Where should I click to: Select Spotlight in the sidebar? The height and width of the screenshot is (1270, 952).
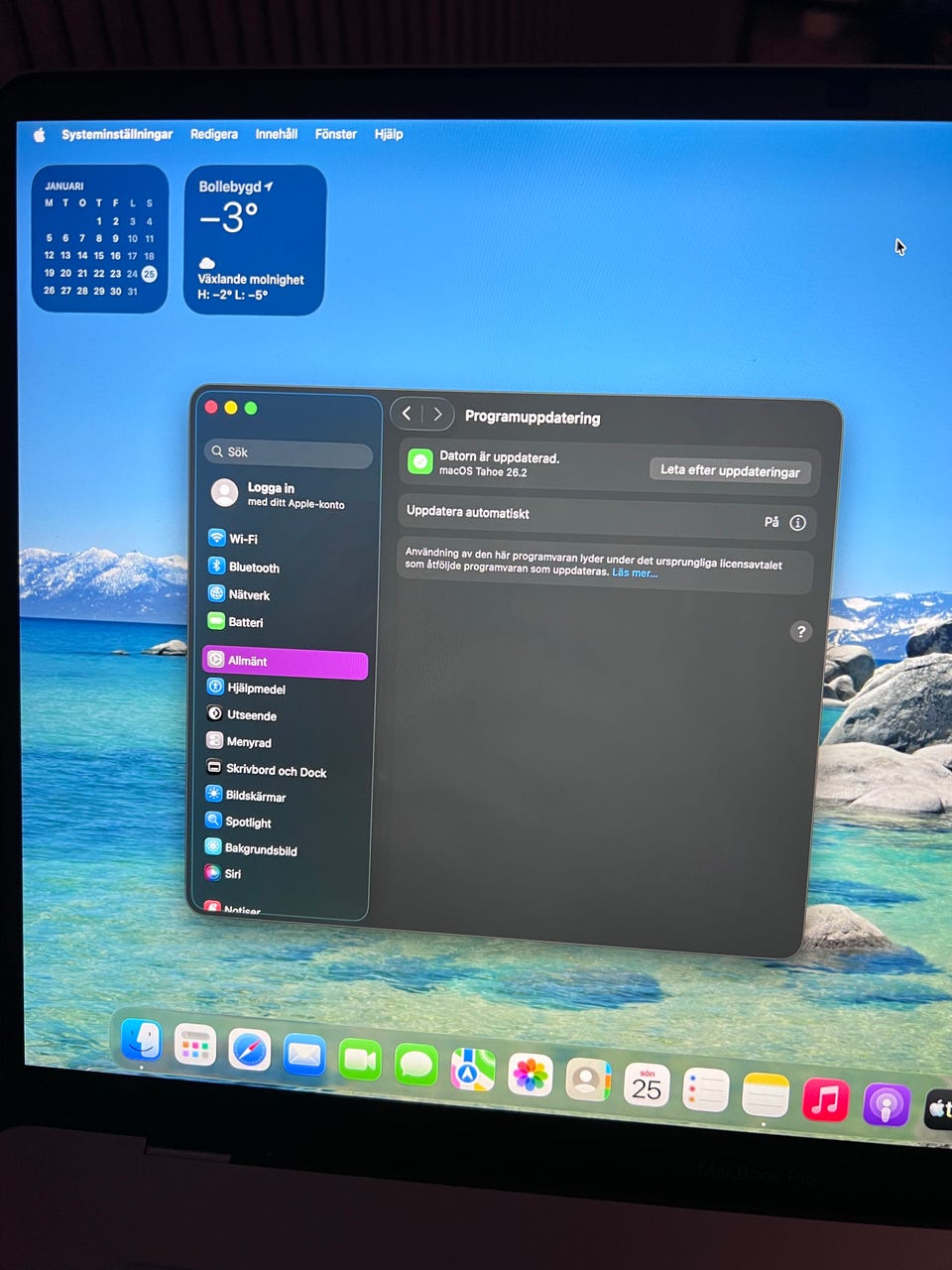[247, 822]
